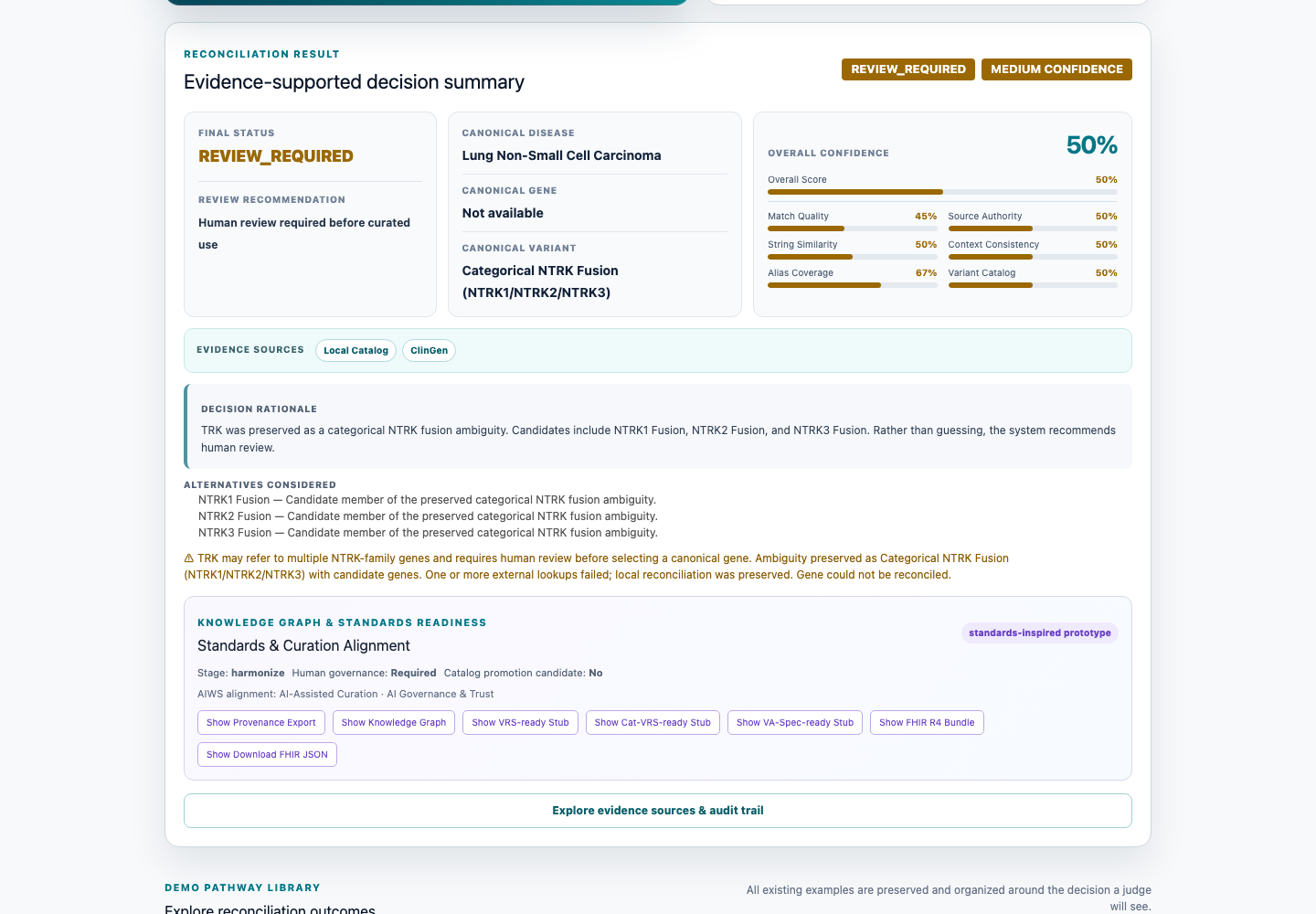Click the REVIEW_REQUIRED final status text

276,156
